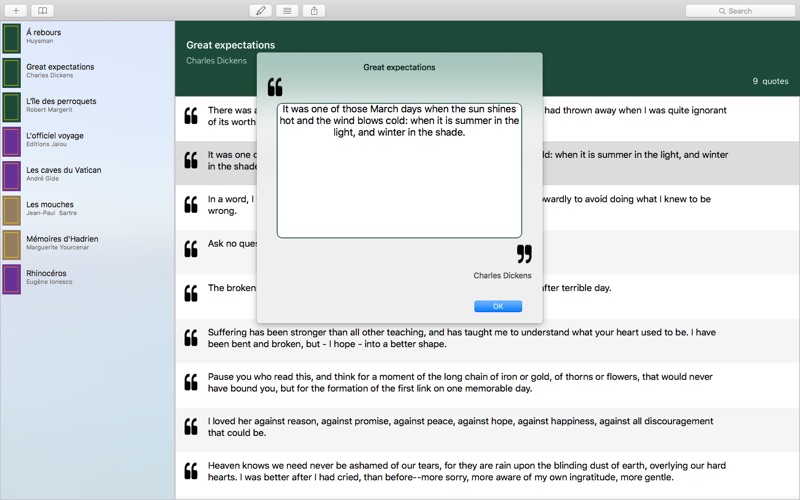Open Á rebours in the sidebar list
This screenshot has height=500, width=800.
click(43, 32)
